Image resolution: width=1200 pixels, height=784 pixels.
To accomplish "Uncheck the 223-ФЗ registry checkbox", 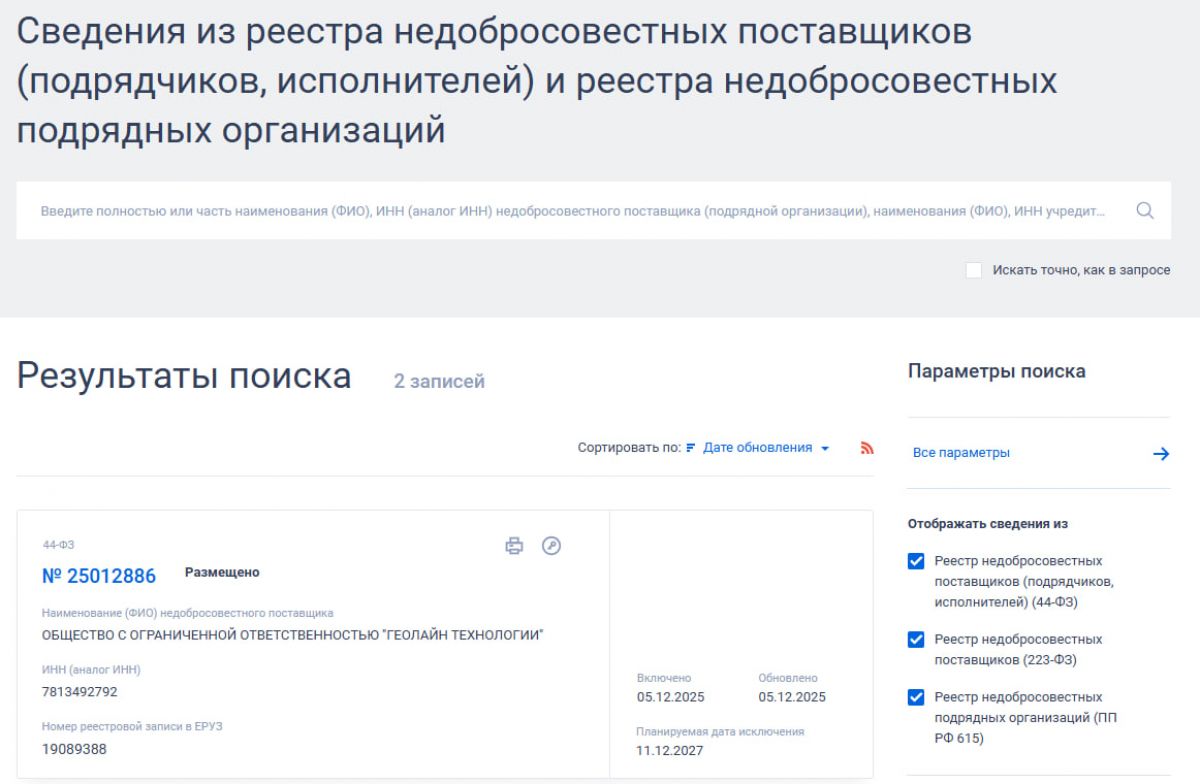I will tap(916, 640).
